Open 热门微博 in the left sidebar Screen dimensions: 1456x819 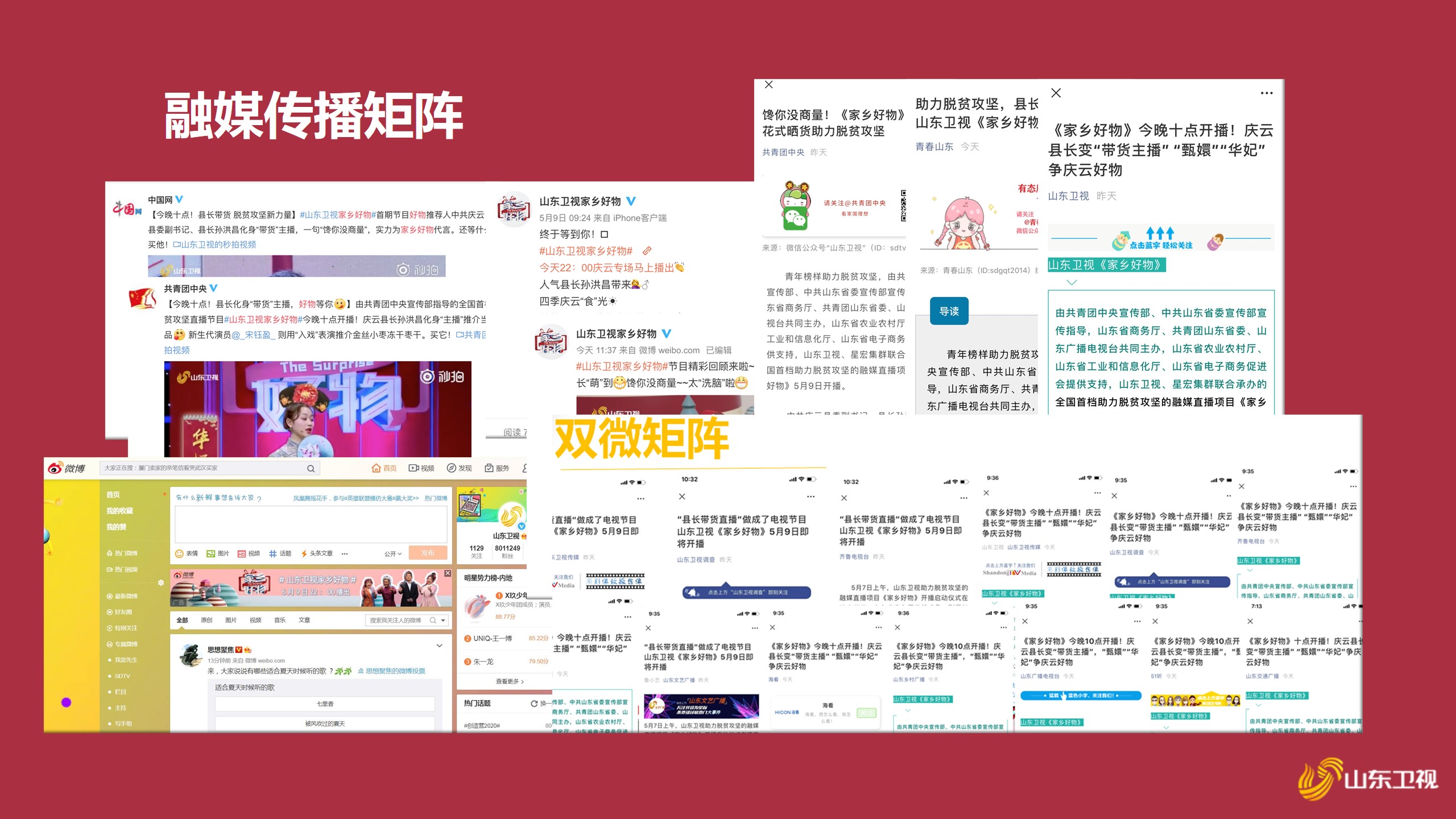click(x=122, y=553)
